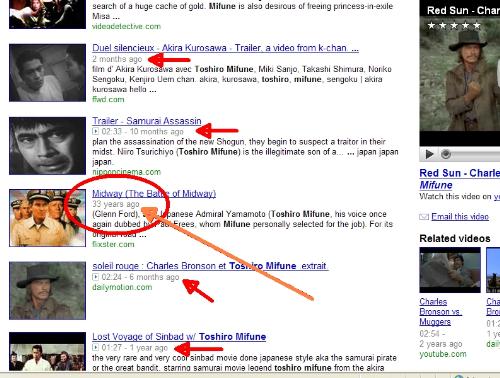Click the Related videos heading
The width and height of the screenshot is (500, 378).
point(455,239)
